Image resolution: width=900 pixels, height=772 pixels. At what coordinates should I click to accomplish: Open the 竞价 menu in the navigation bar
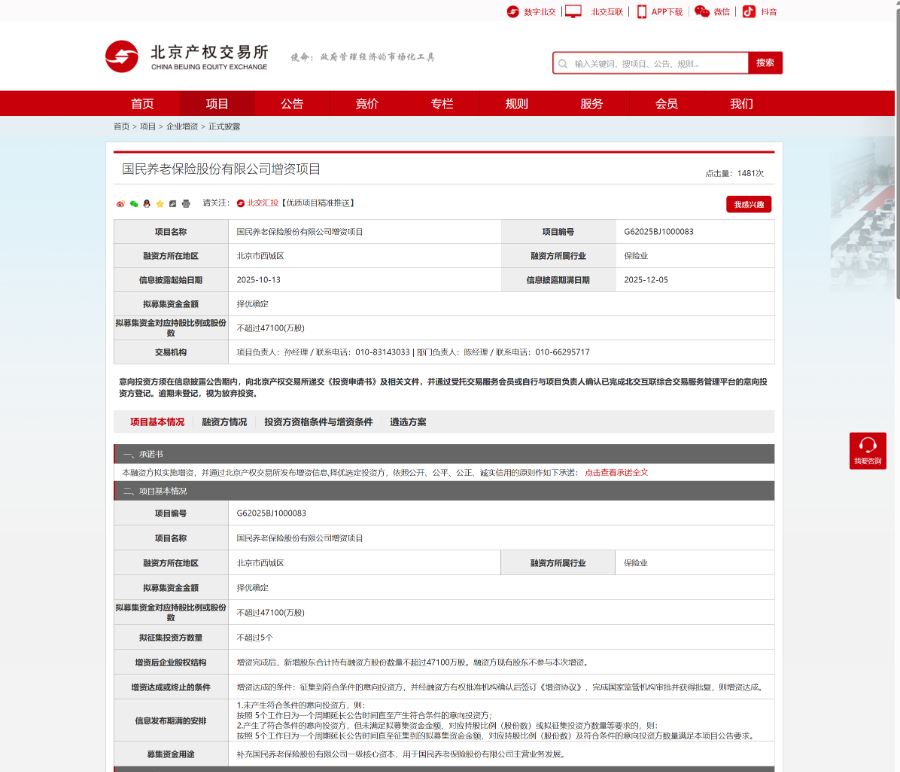(x=366, y=103)
